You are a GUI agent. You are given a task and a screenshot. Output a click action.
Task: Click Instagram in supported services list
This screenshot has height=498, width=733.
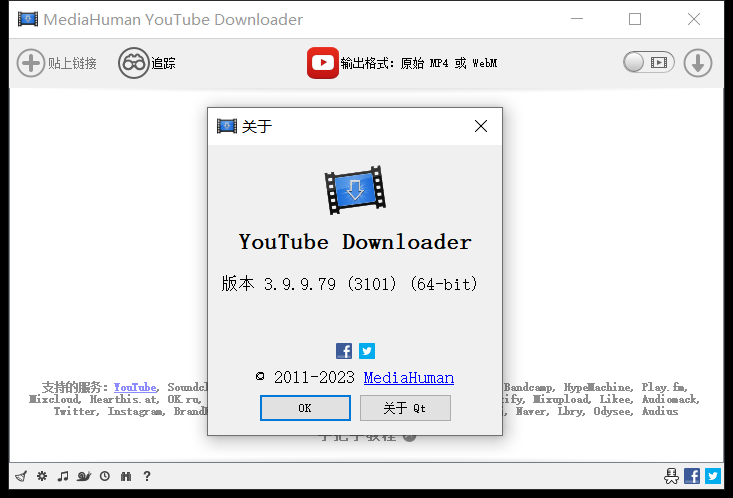coord(135,411)
